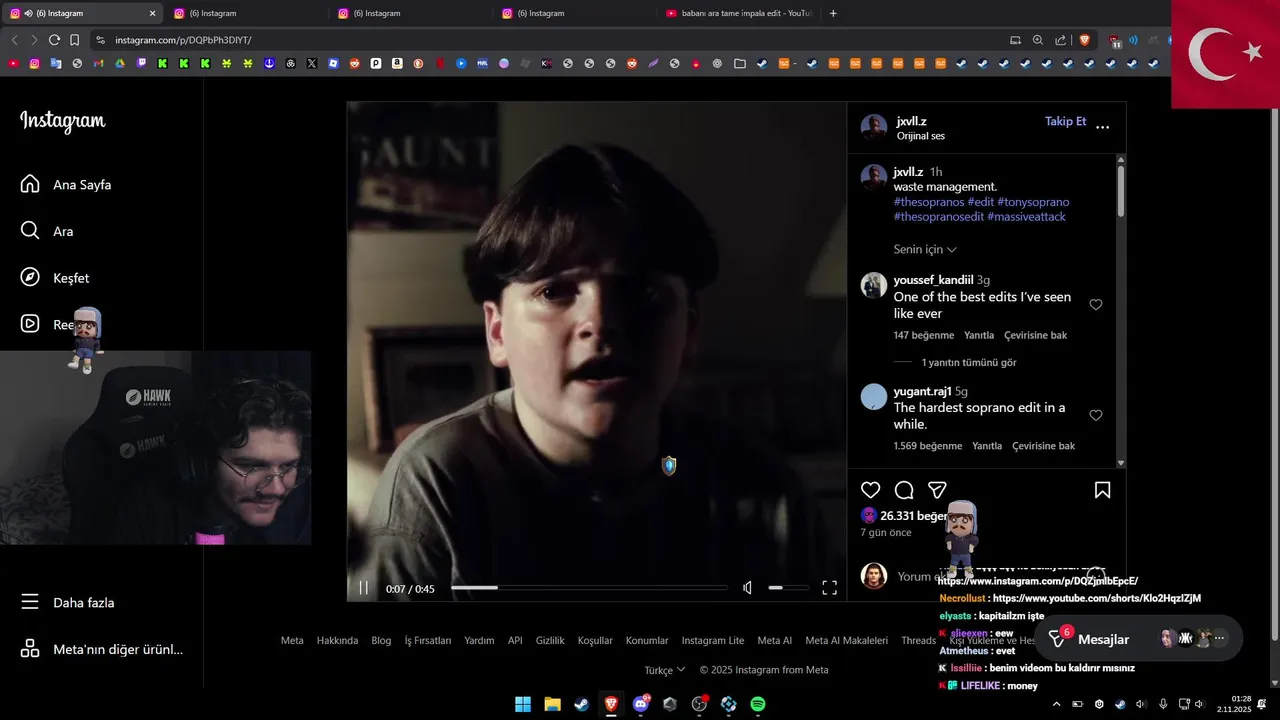The height and width of the screenshot is (720, 1280).
Task: Open the Daha fazla menu
Action: (x=68, y=602)
